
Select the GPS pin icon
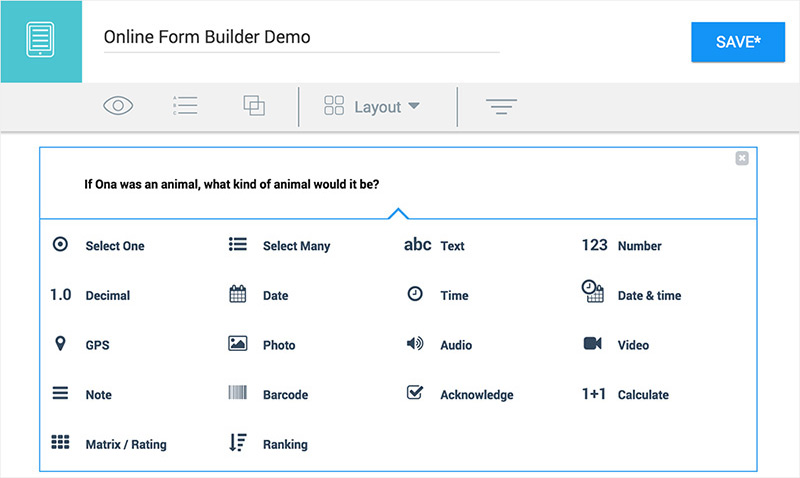pyautogui.click(x=60, y=344)
